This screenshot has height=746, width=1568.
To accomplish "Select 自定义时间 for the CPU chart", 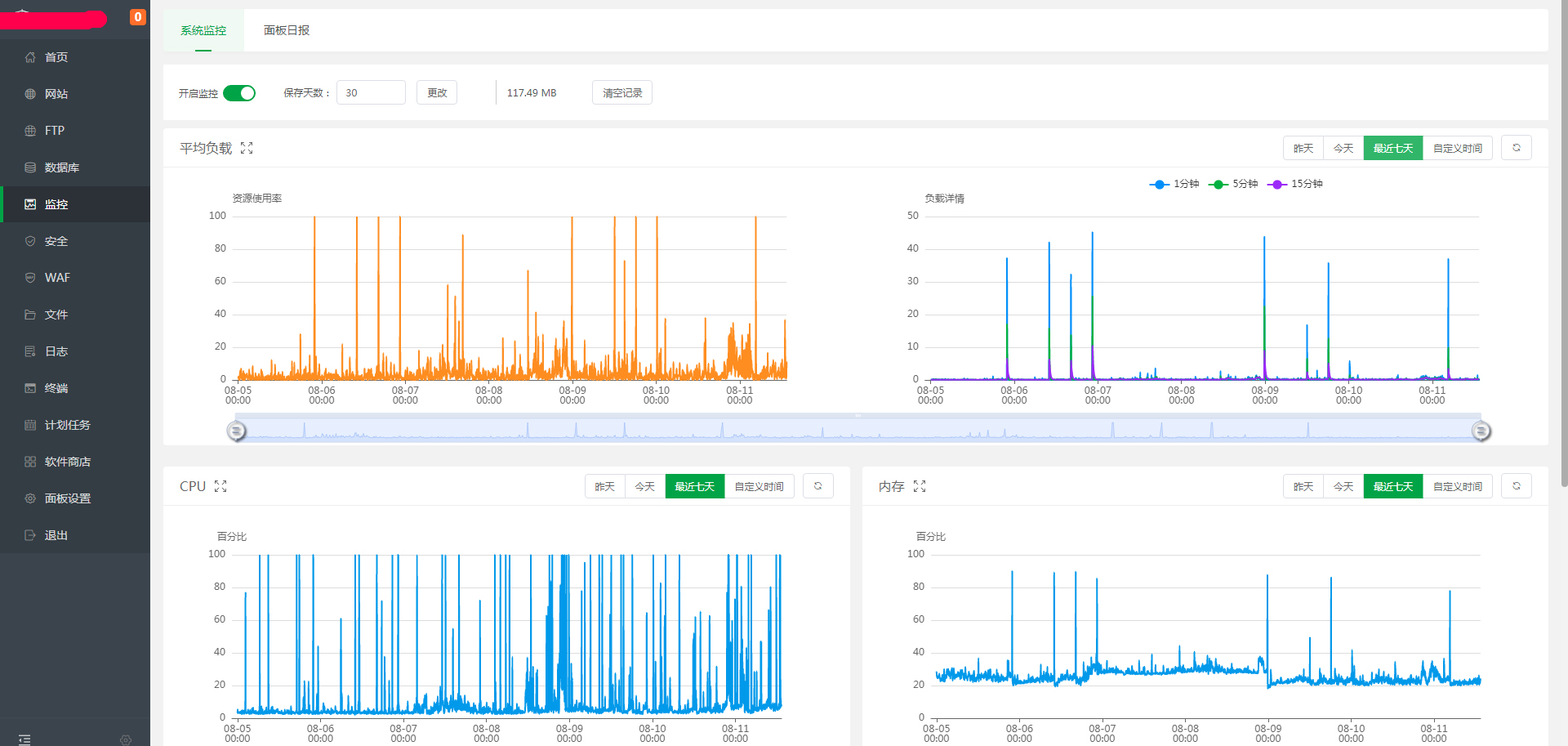I will 759,486.
